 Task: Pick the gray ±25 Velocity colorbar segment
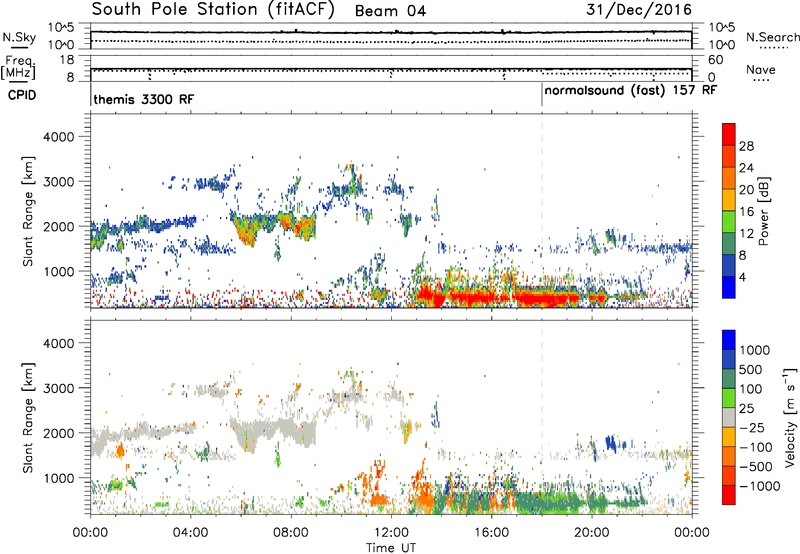(729, 417)
